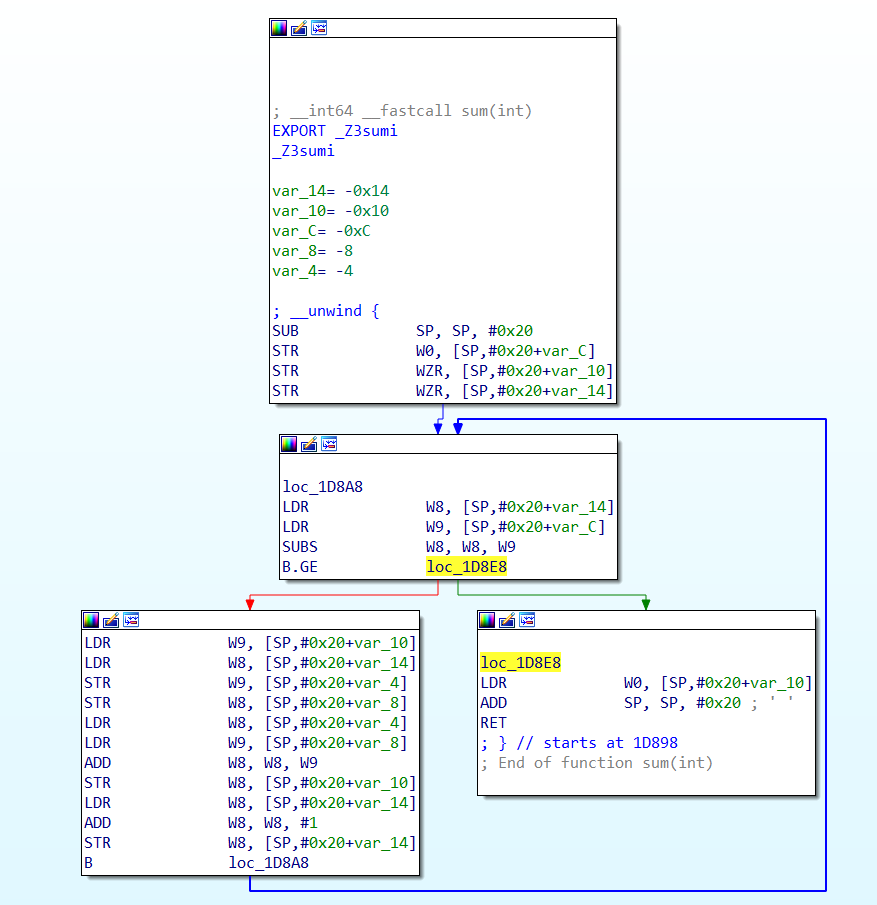The width and height of the screenshot is (877, 905).
Task: Click pencil edit icon on loop body block
Action: 111,620
